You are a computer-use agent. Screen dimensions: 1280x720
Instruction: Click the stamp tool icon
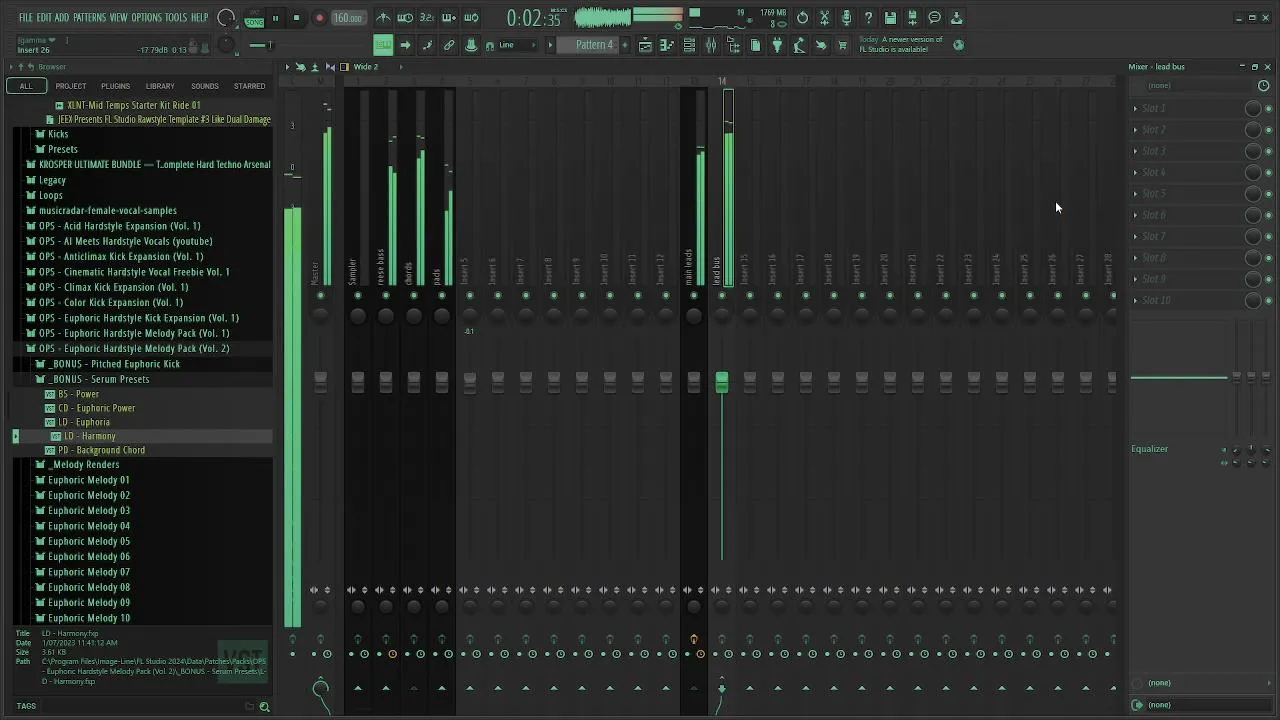[x=471, y=45]
